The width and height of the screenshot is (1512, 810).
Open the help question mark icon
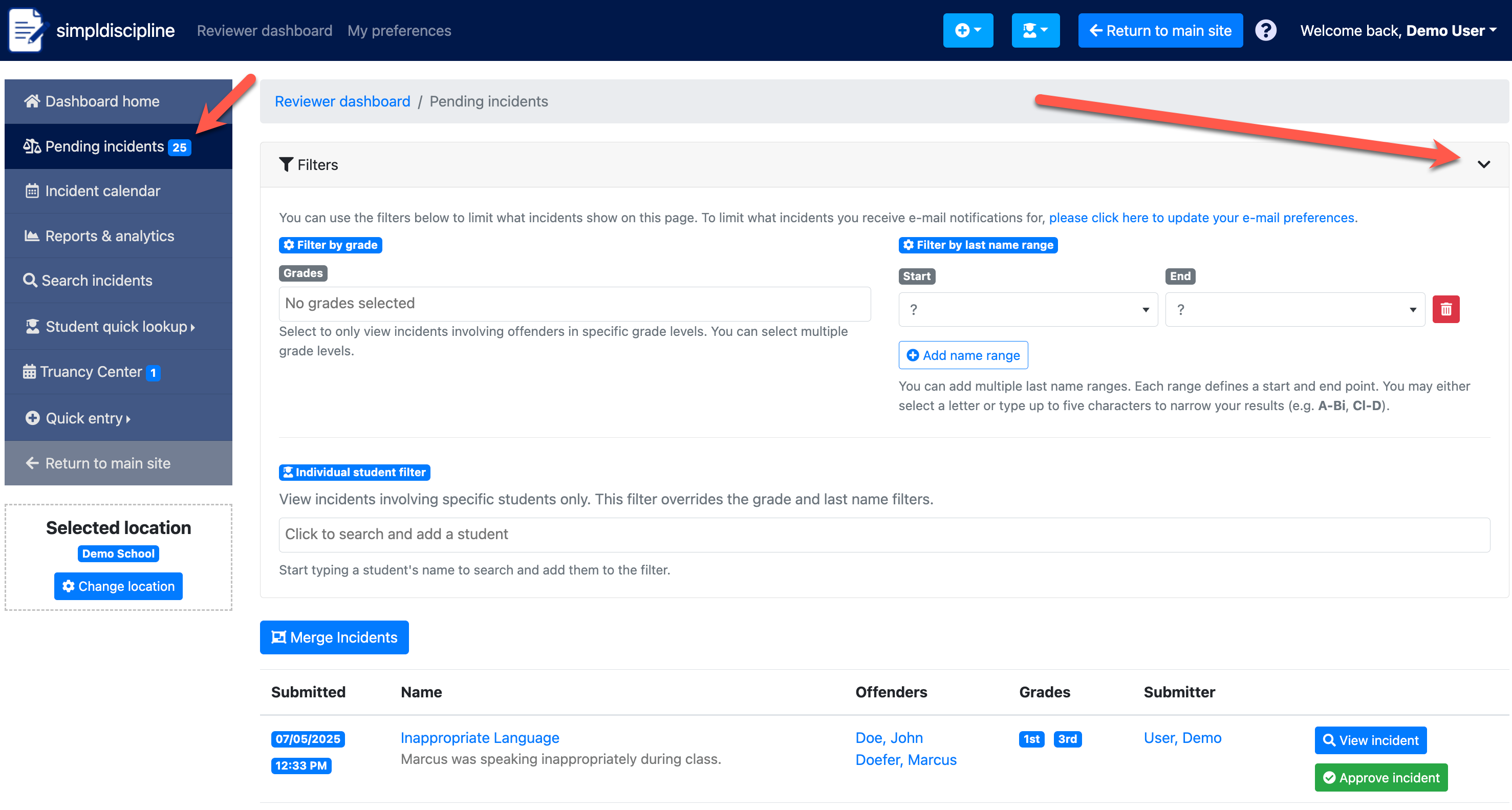(1265, 31)
